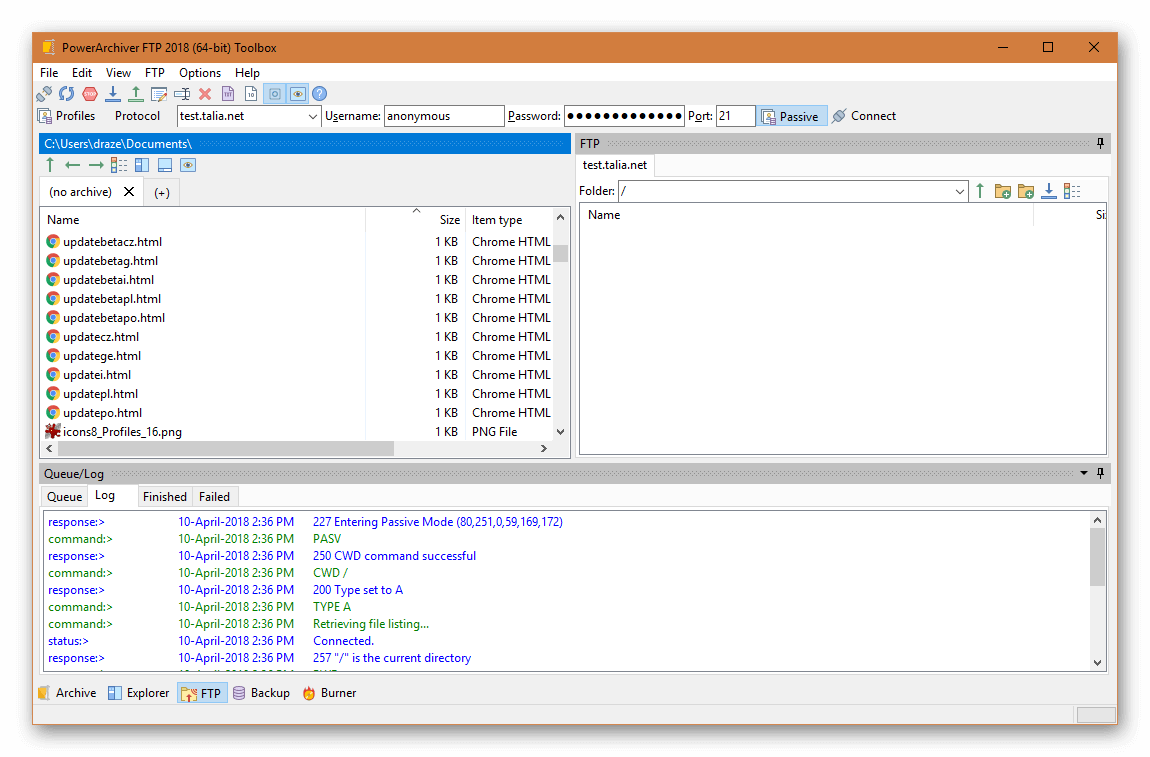This screenshot has width=1150, height=757.
Task: Click the Connect button
Action: click(x=865, y=116)
